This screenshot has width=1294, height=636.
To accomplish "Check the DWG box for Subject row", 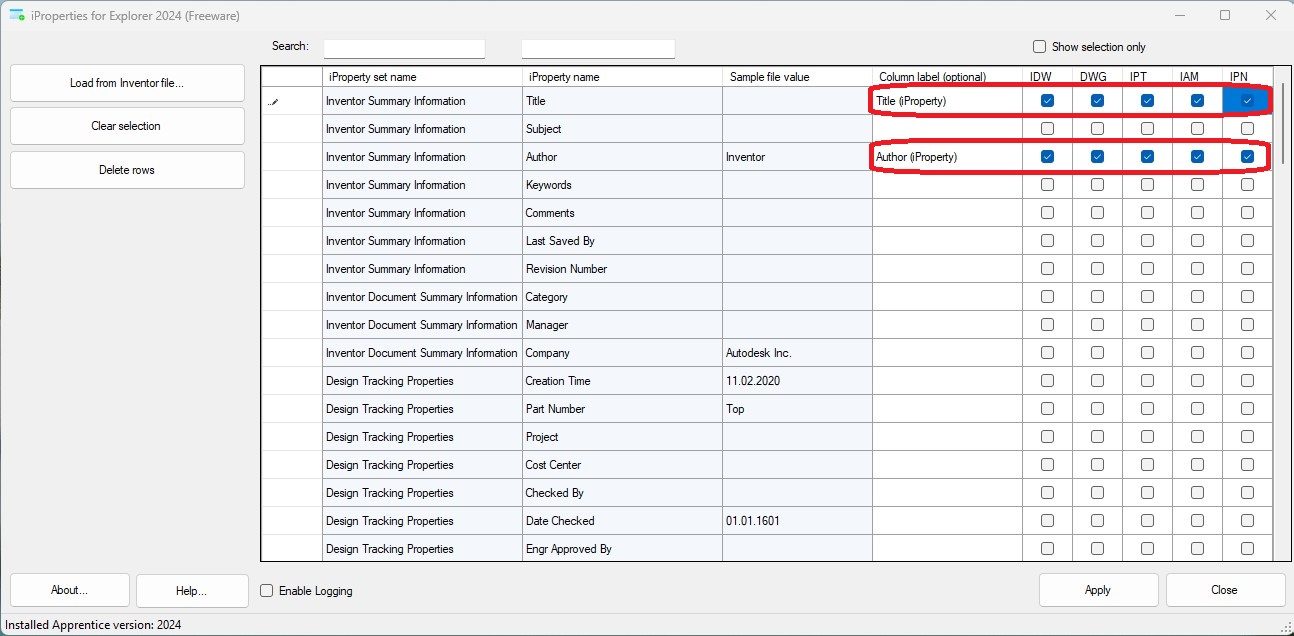I will point(1097,129).
